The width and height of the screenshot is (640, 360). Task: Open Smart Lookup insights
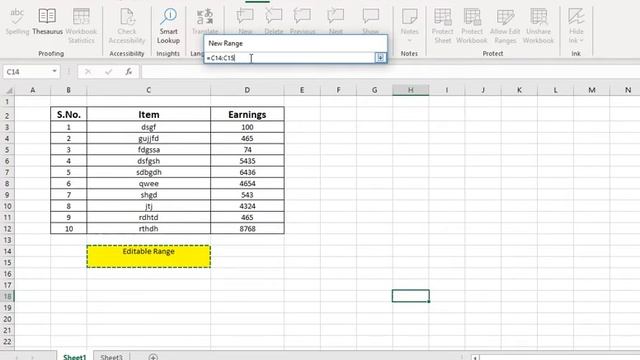click(x=168, y=25)
